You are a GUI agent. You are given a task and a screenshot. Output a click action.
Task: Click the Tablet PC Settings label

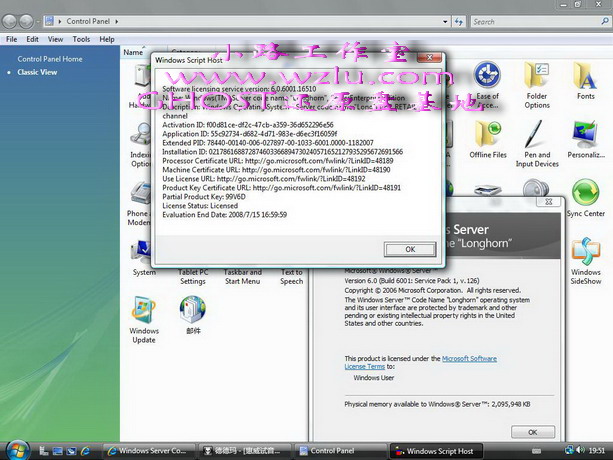[x=193, y=277]
